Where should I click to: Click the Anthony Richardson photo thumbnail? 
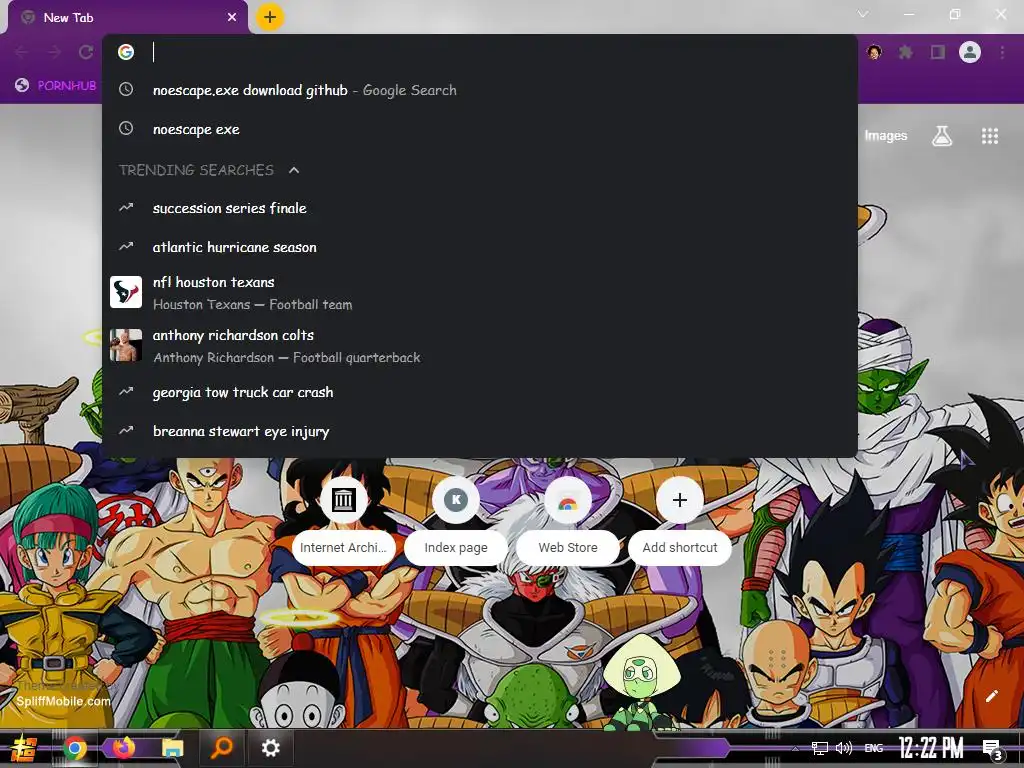(126, 345)
